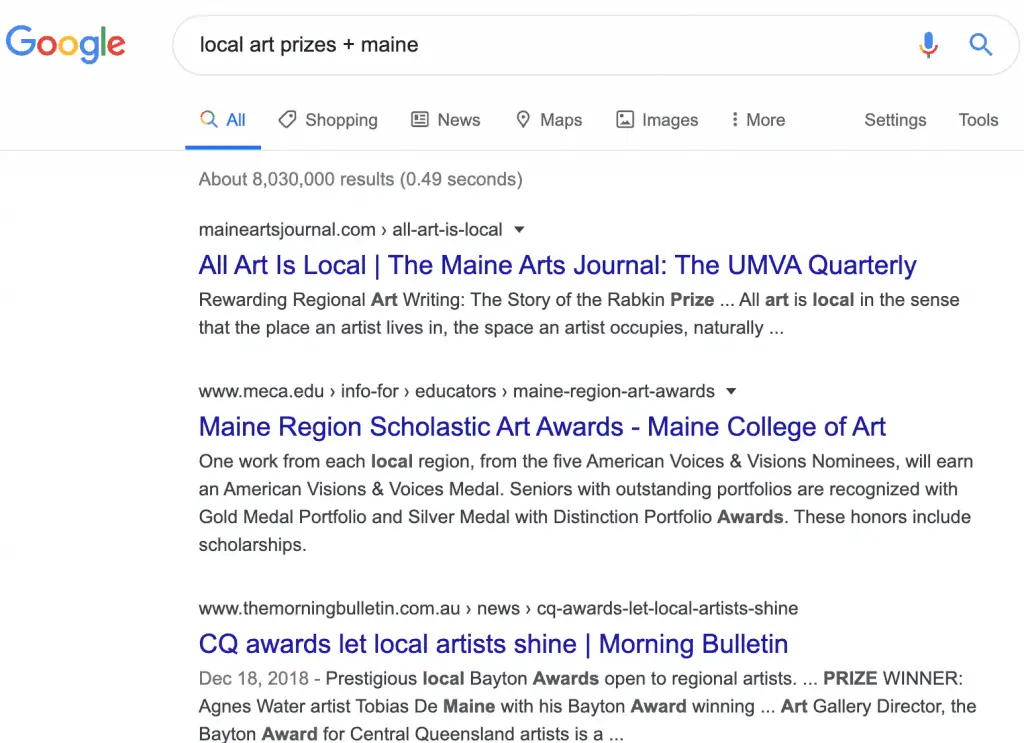This screenshot has width=1024, height=743.
Task: Expand the More search categories menu
Action: pos(758,120)
